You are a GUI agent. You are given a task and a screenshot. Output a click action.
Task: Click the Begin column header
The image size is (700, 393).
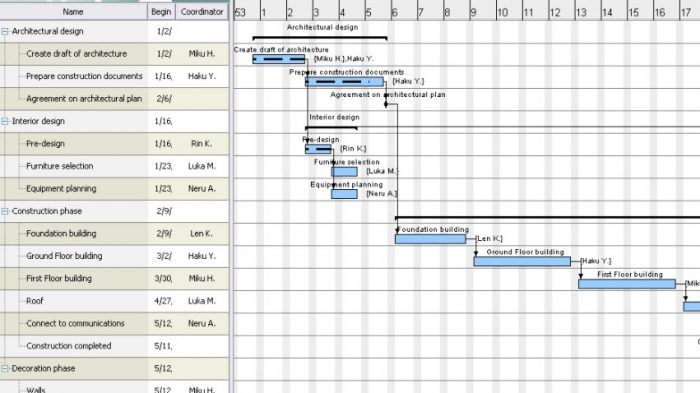[x=161, y=12]
